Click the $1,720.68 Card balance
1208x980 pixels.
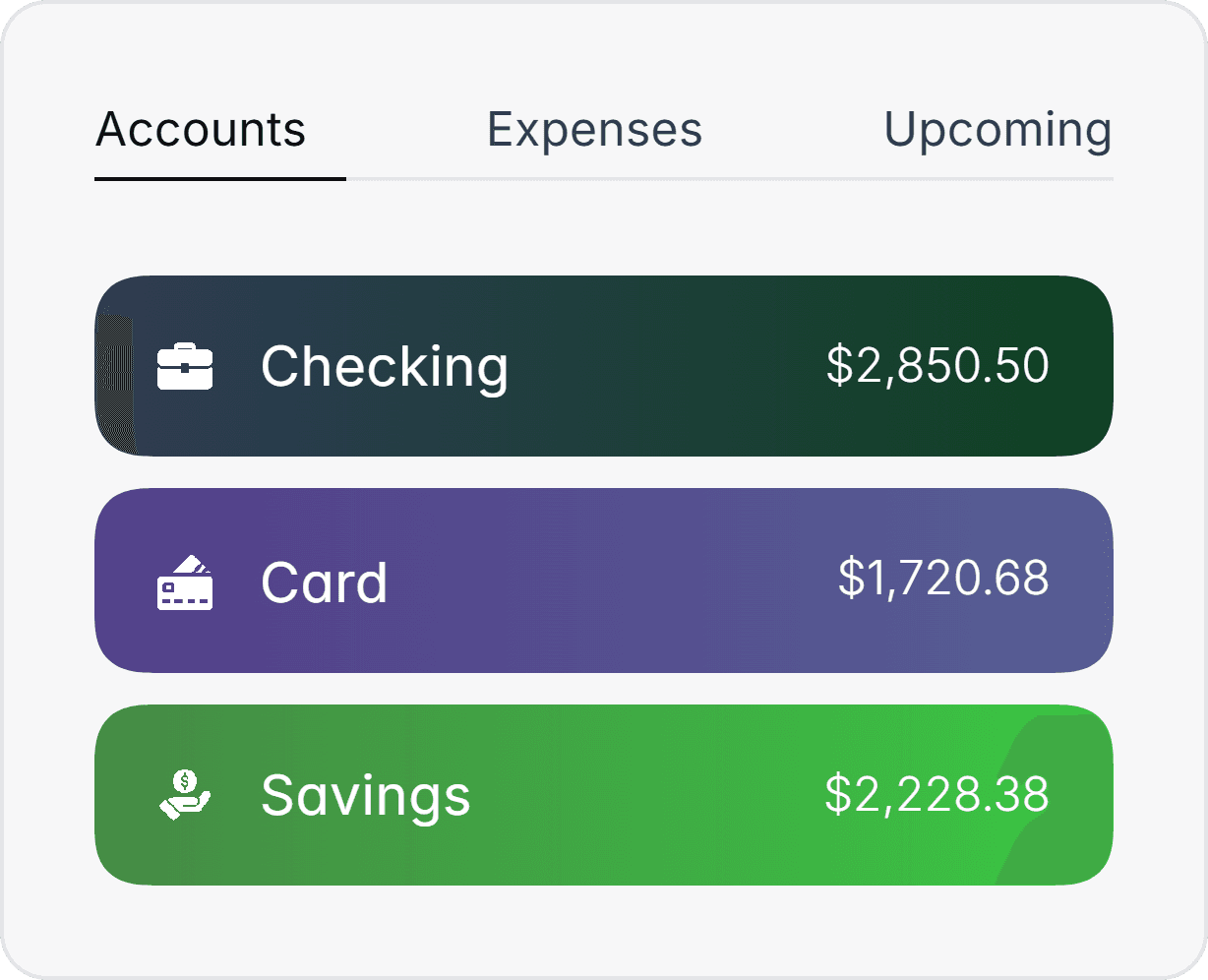click(942, 582)
